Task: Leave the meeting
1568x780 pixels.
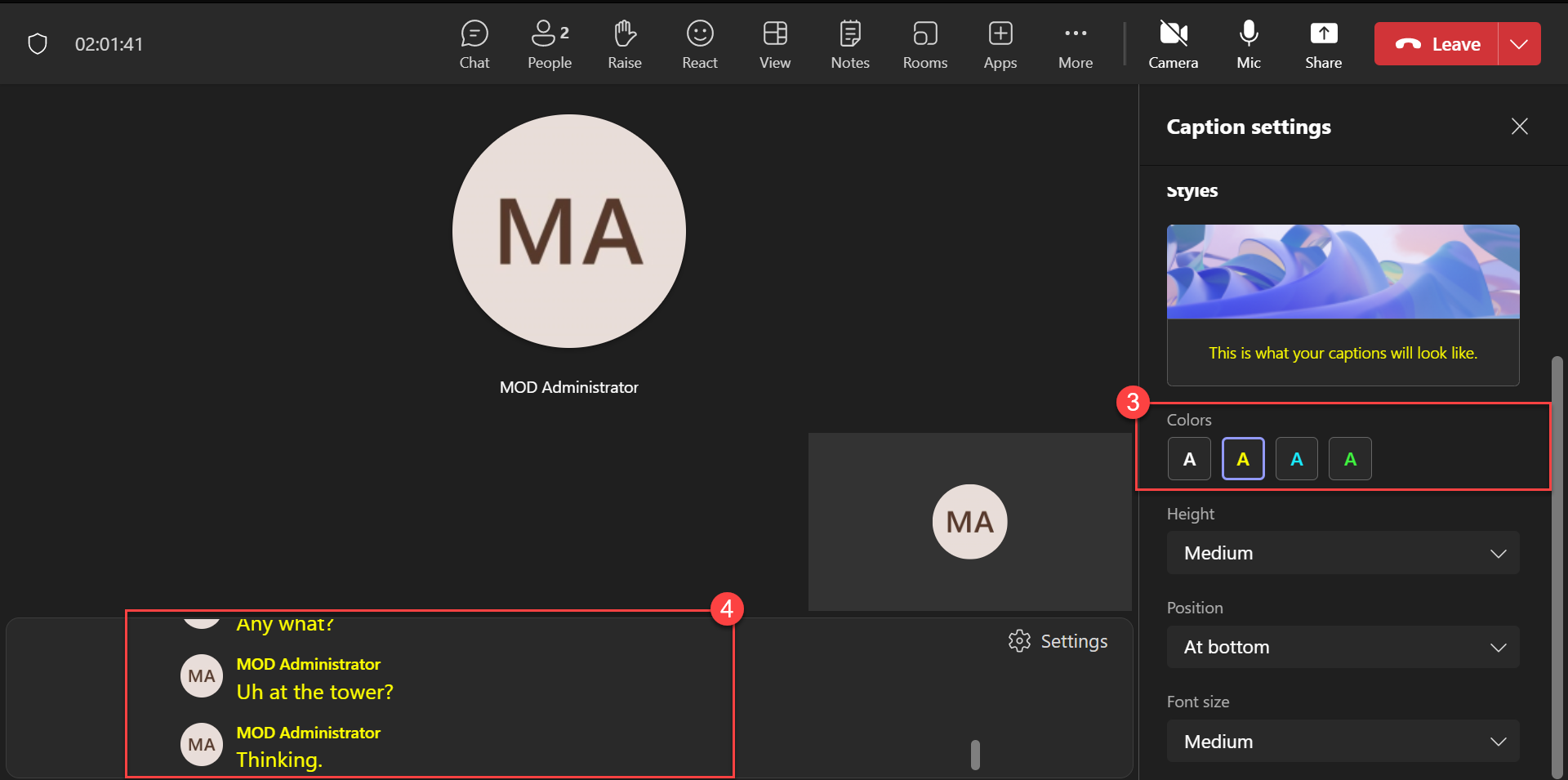Action: coord(1437,44)
